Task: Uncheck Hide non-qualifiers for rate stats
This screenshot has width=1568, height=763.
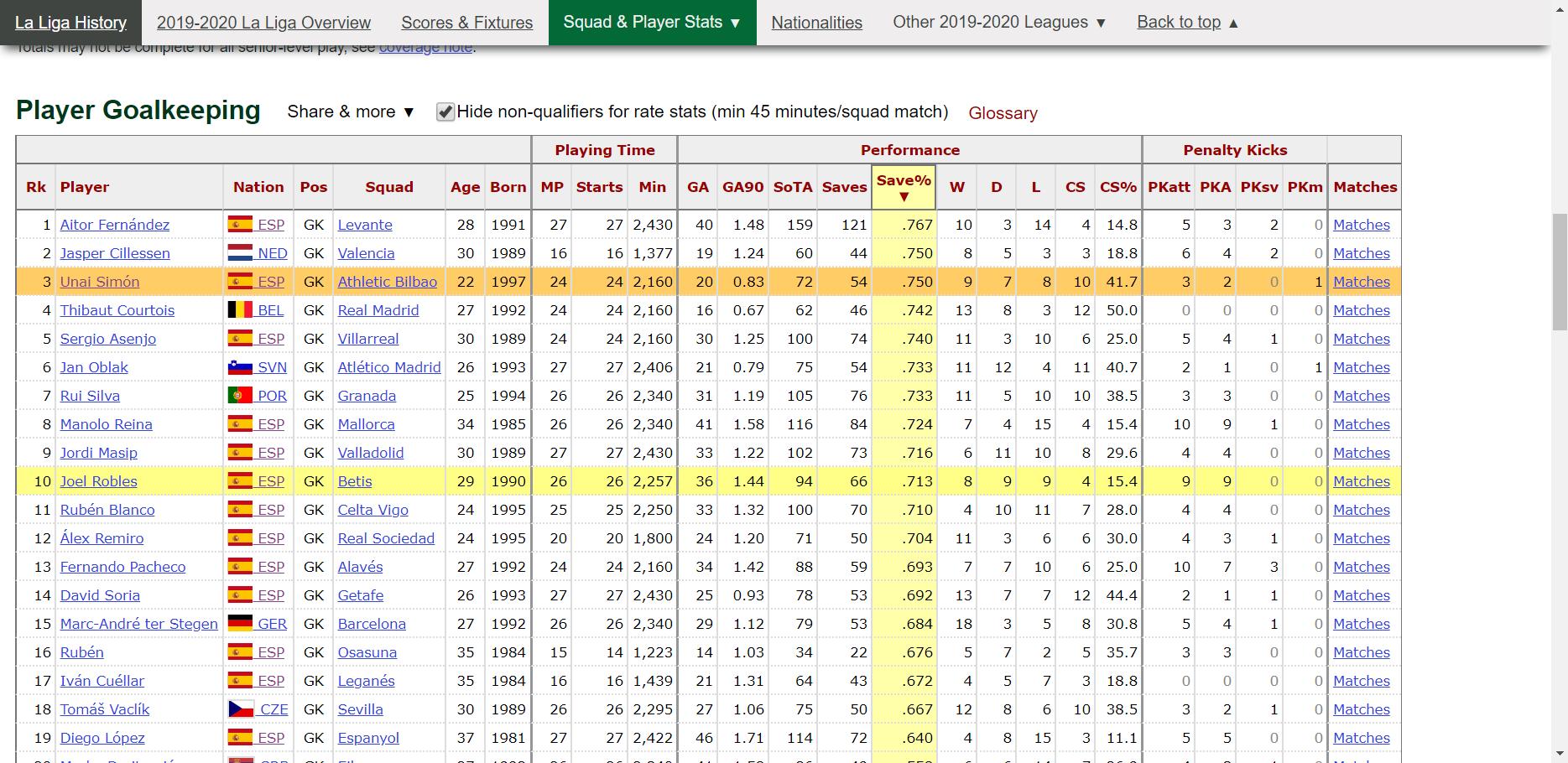Action: pyautogui.click(x=445, y=112)
